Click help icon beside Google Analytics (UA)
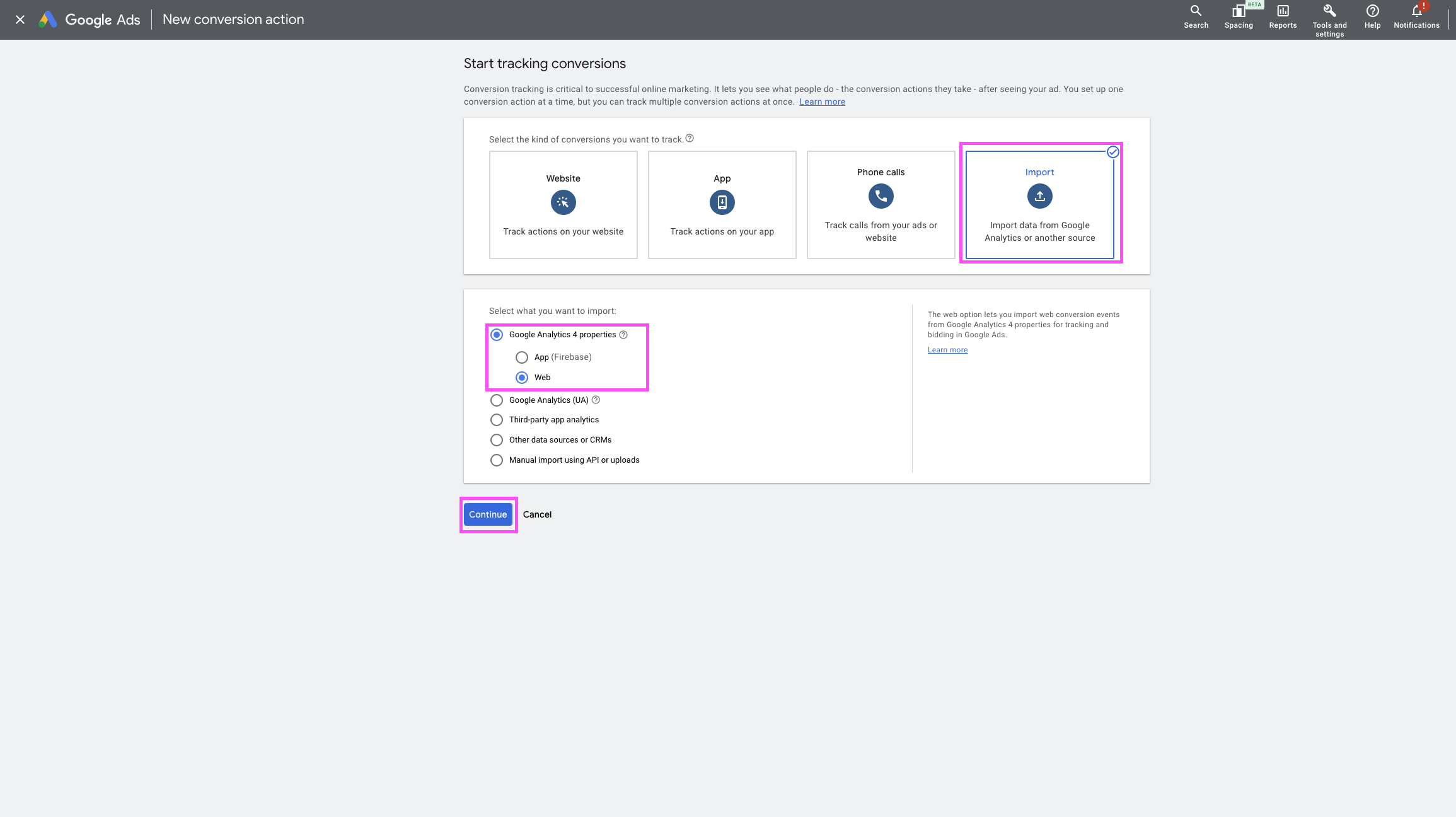Screen dimensions: 1456x817 (596, 400)
